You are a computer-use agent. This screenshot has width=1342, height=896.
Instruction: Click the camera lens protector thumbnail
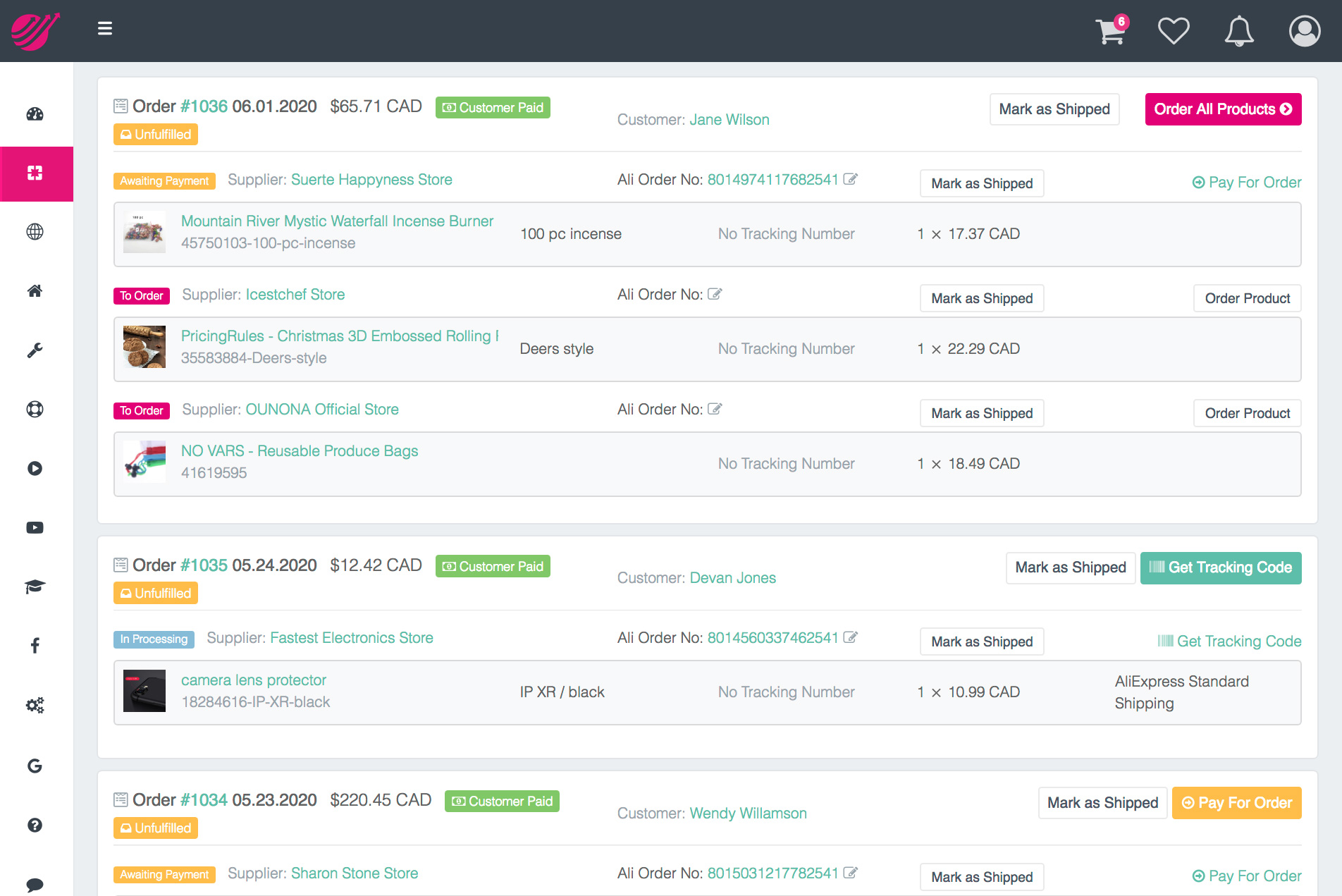point(144,691)
